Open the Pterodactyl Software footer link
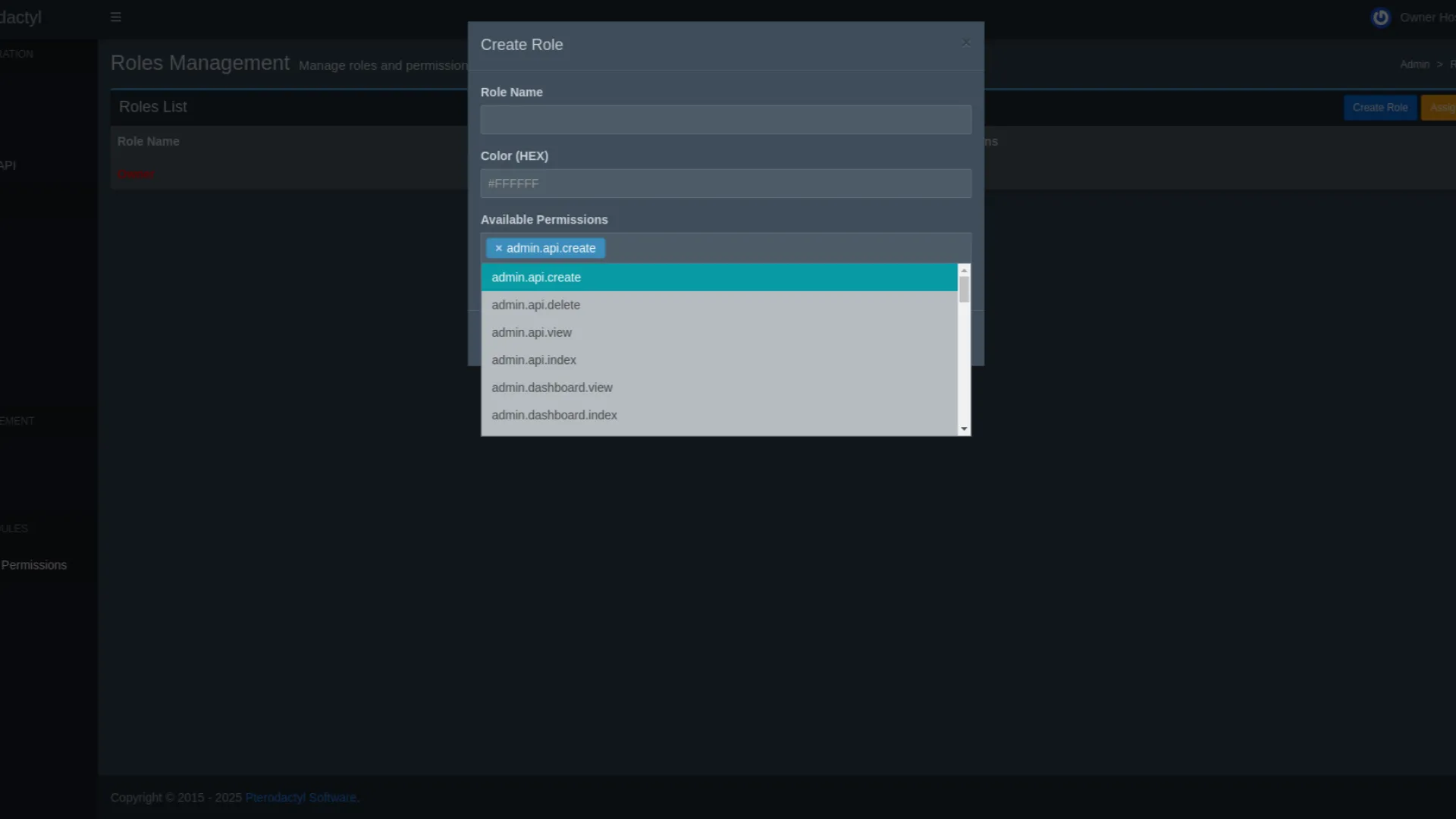 [x=301, y=798]
